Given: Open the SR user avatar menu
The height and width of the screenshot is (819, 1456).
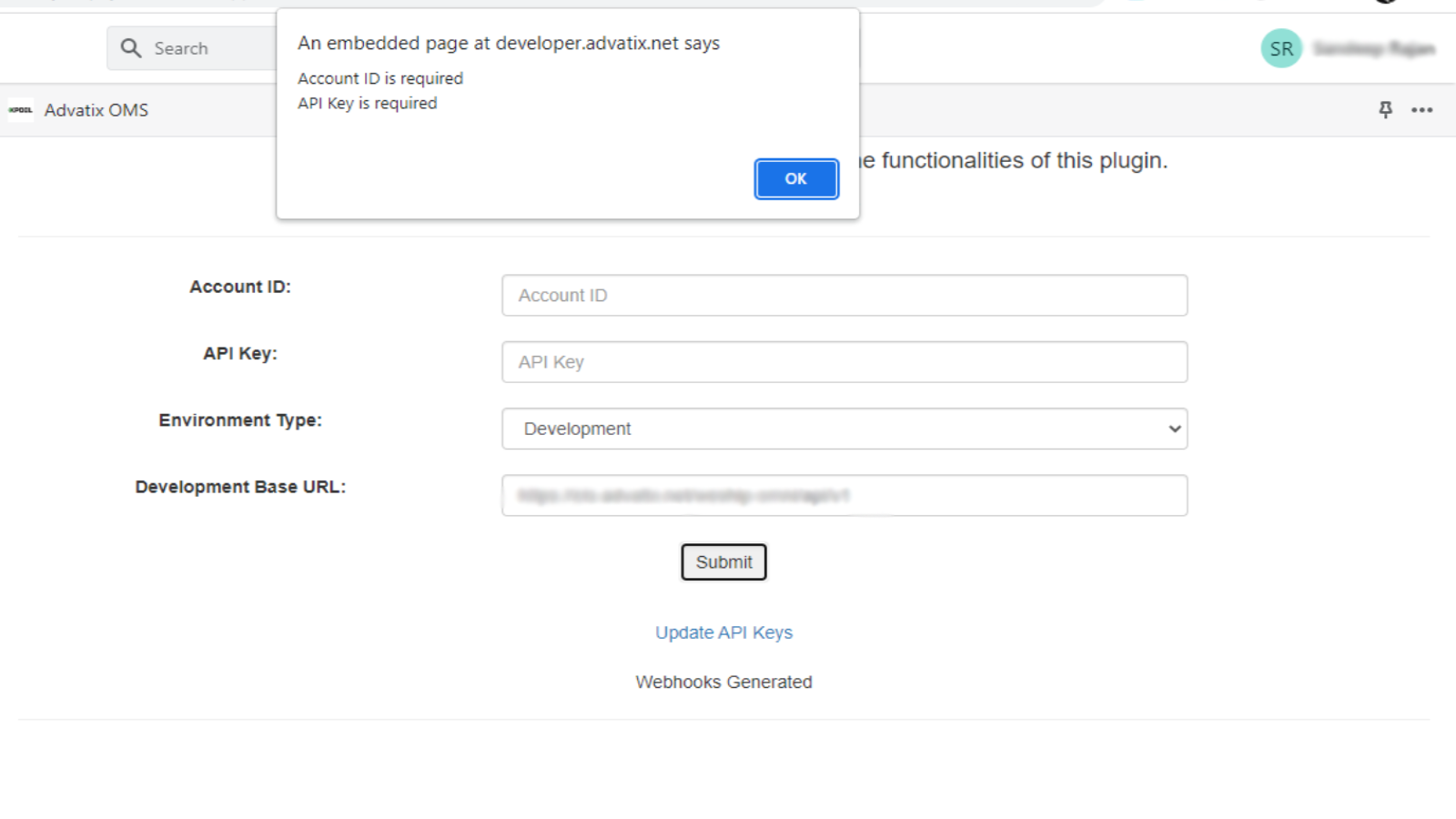Looking at the screenshot, I should [x=1281, y=48].
